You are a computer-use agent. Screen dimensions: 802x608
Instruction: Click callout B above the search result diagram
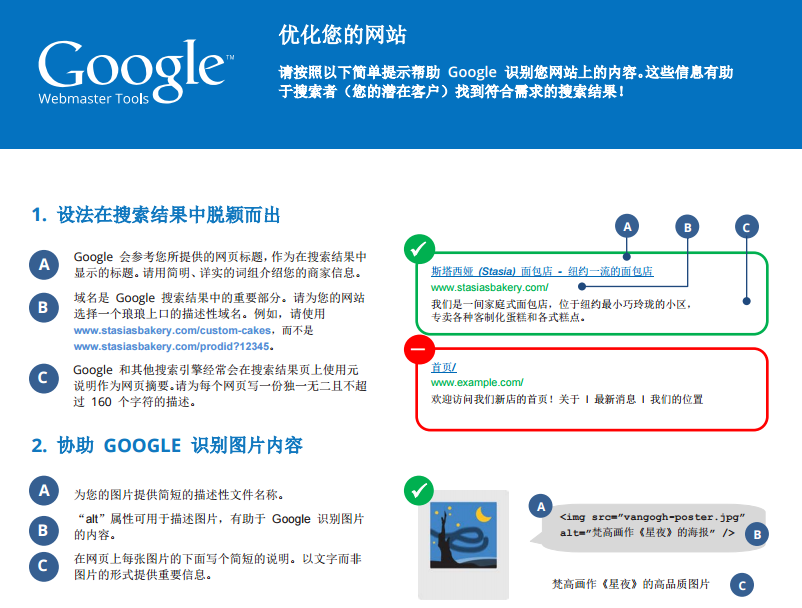click(687, 227)
